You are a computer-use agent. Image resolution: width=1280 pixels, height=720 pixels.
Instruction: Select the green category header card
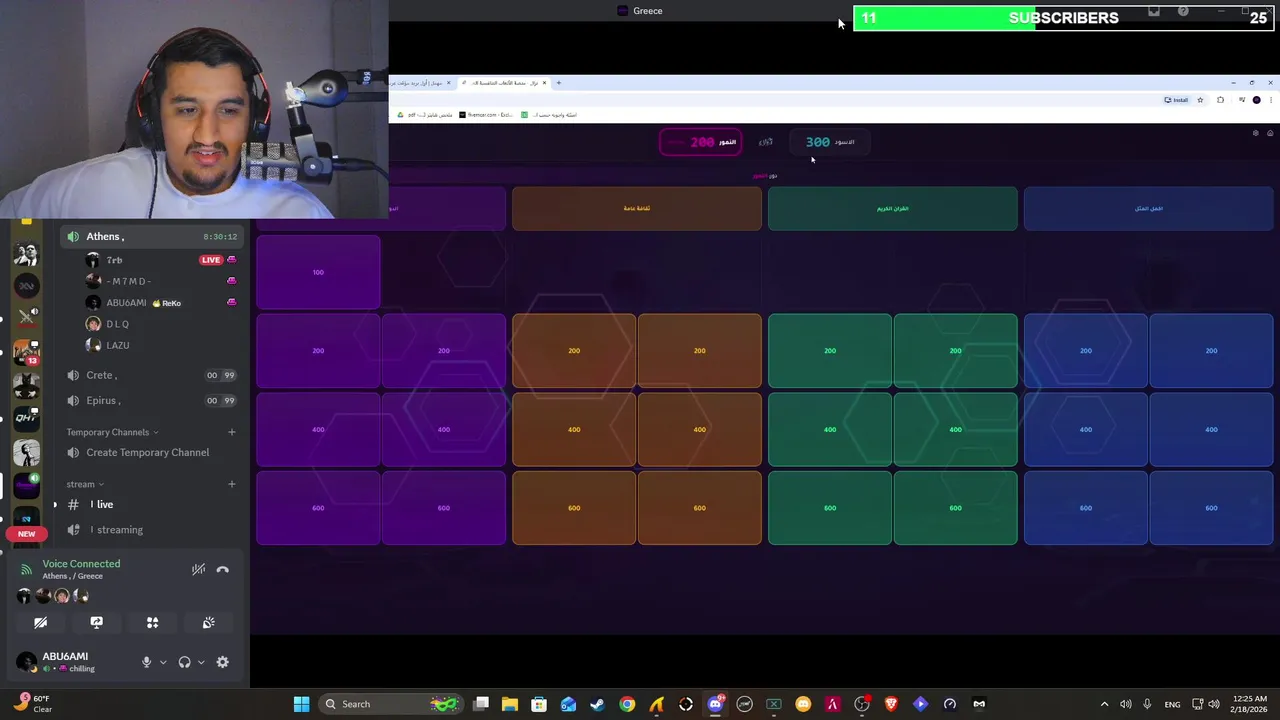pos(893,208)
